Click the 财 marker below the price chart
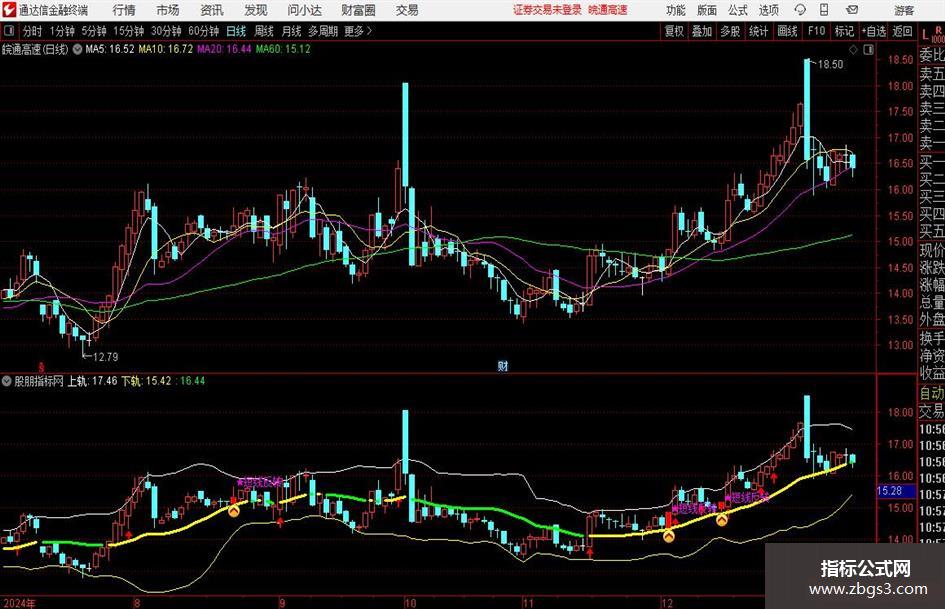The image size is (945, 609). [502, 366]
